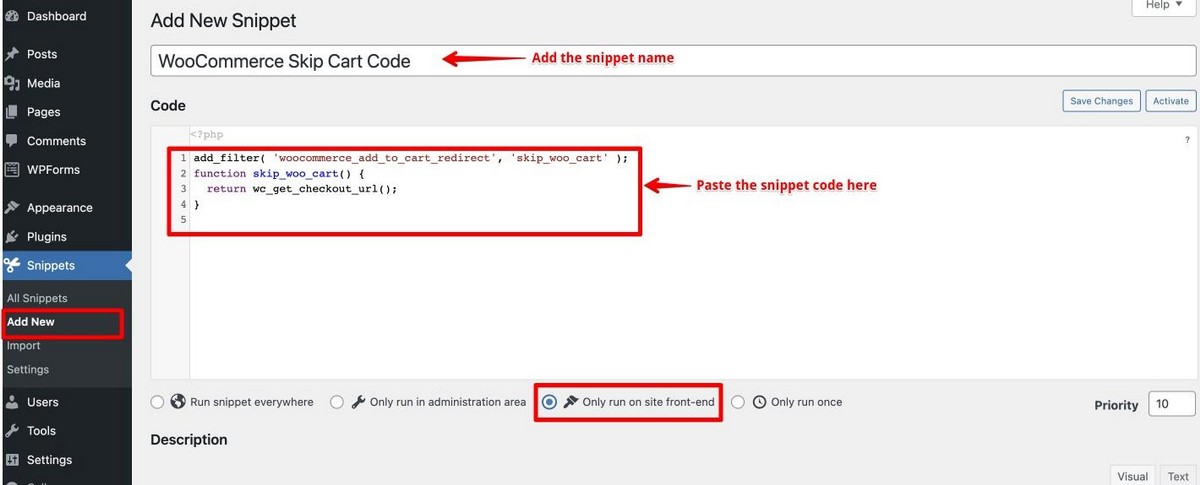1200x485 pixels.
Task: Click the code editor help question mark
Action: (x=1187, y=141)
